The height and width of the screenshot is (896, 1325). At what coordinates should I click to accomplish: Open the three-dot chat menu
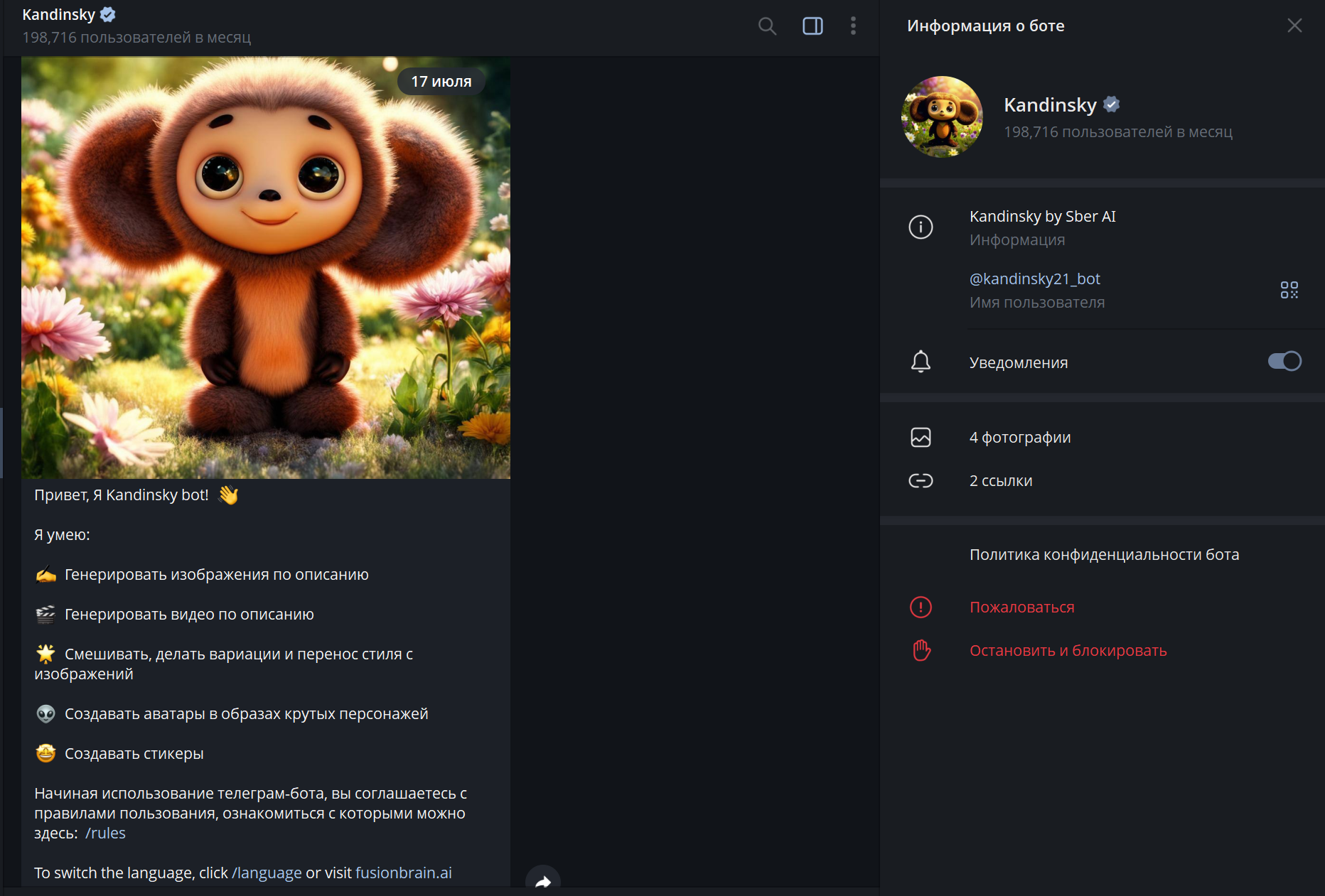point(853,26)
